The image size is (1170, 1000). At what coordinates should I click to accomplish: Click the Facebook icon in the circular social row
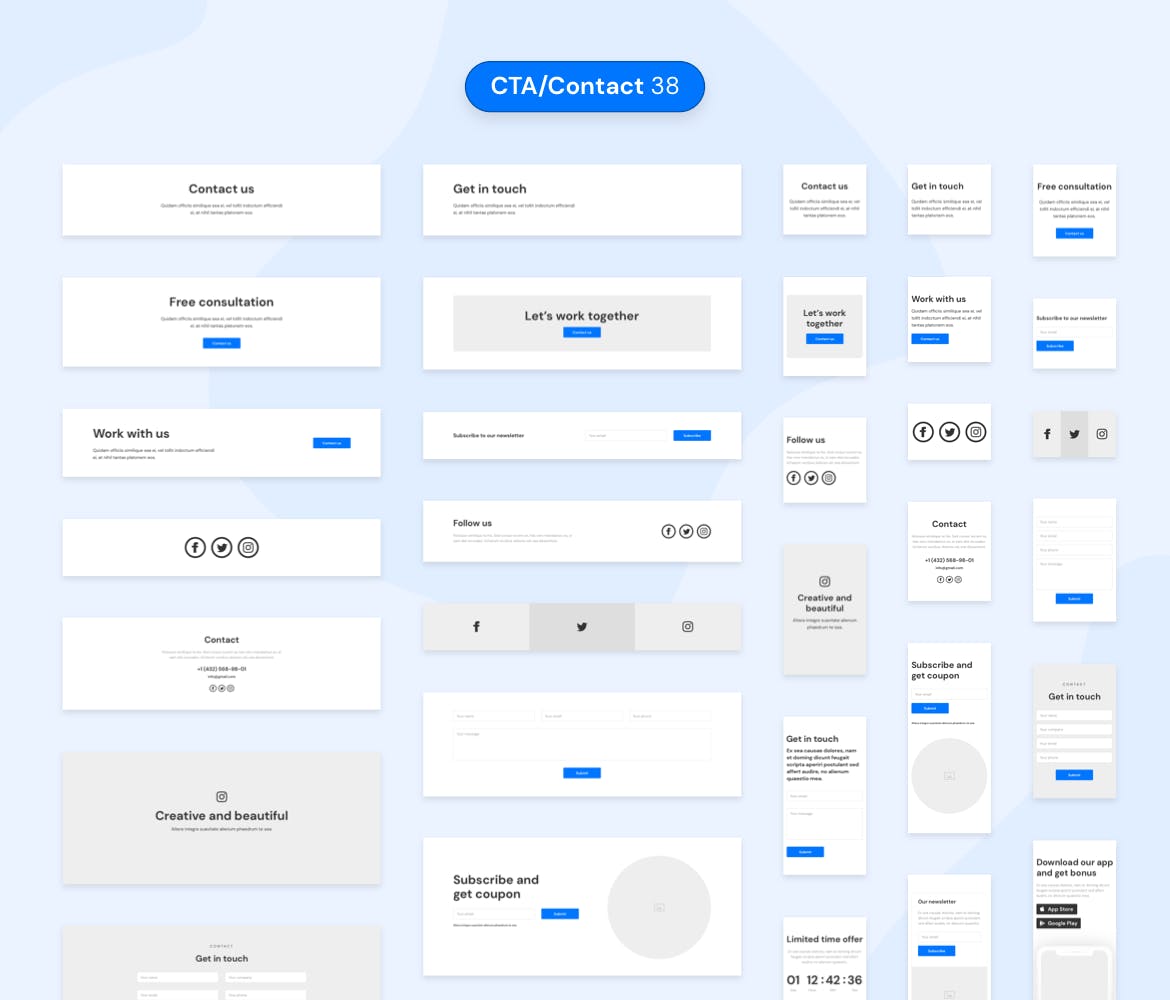pos(195,547)
